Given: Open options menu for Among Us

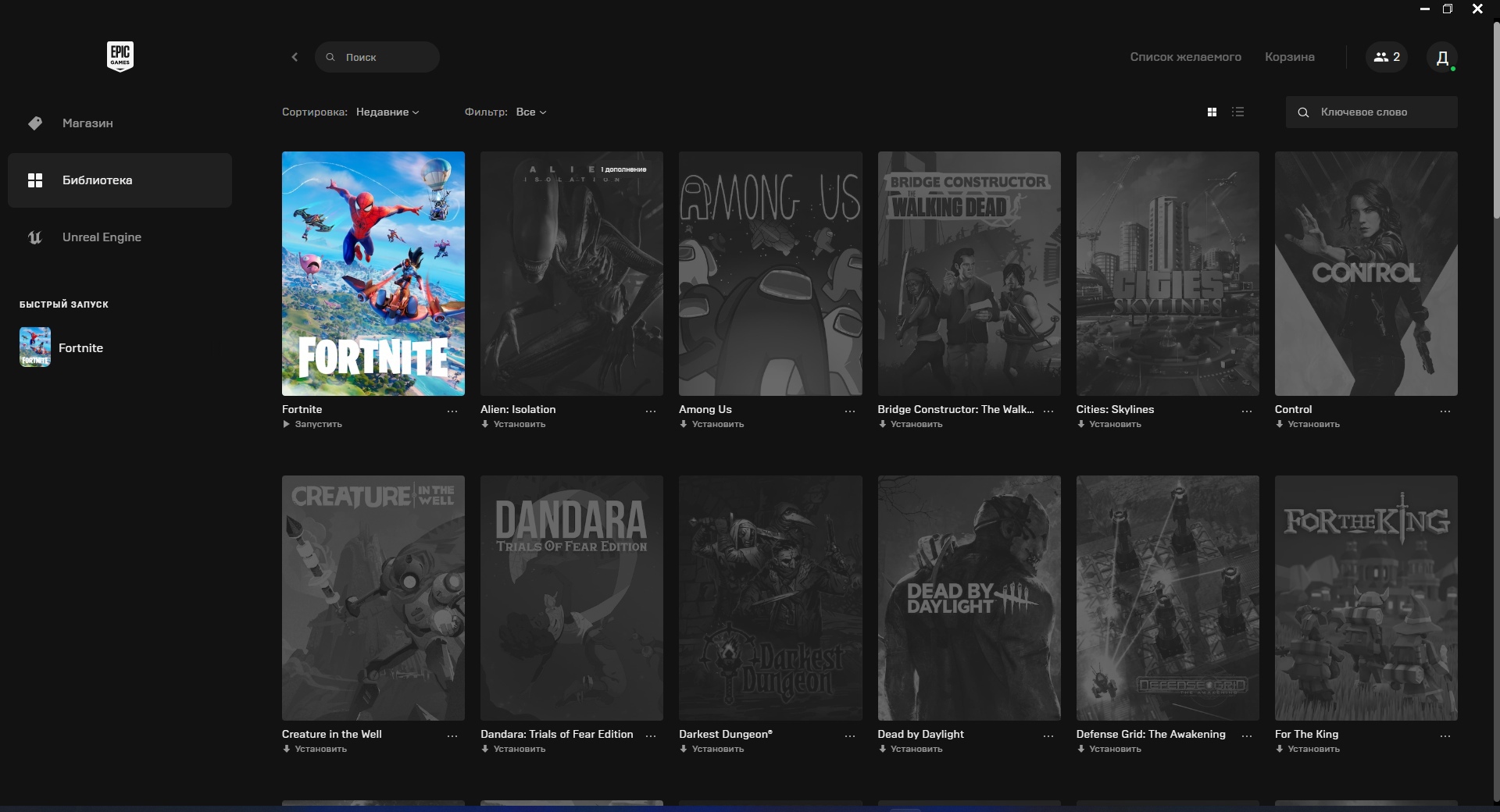Looking at the screenshot, I should click(x=850, y=411).
